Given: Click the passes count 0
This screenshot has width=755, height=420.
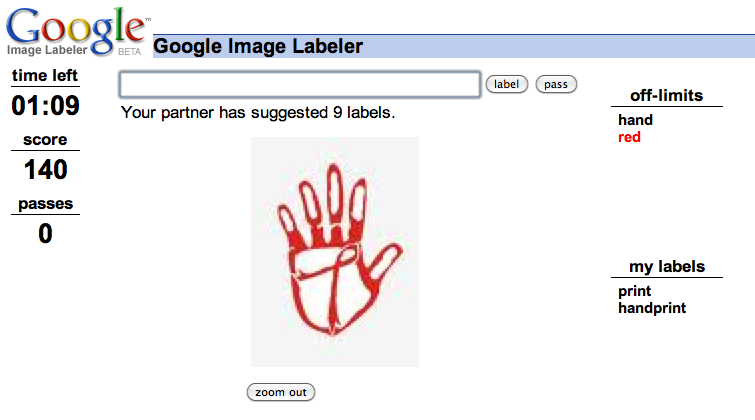Looking at the screenshot, I should pos(45,234).
